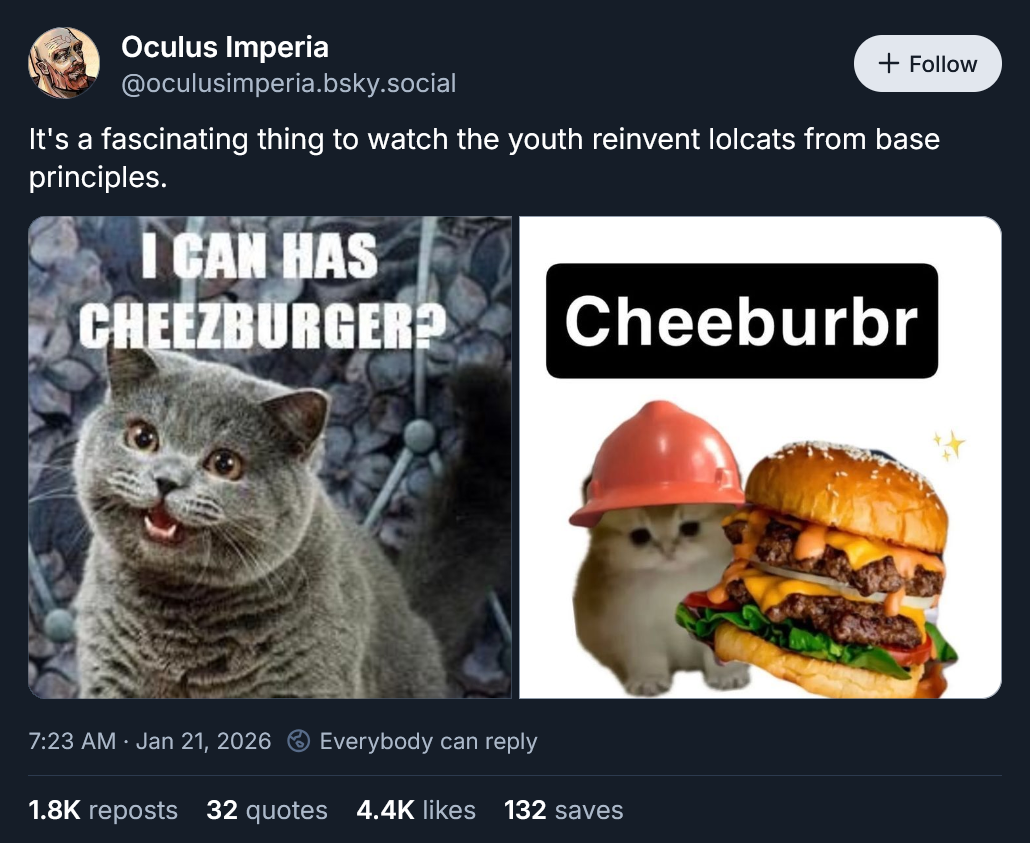The height and width of the screenshot is (843, 1030).
Task: Click the globe reply-permissions icon
Action: tap(299, 742)
